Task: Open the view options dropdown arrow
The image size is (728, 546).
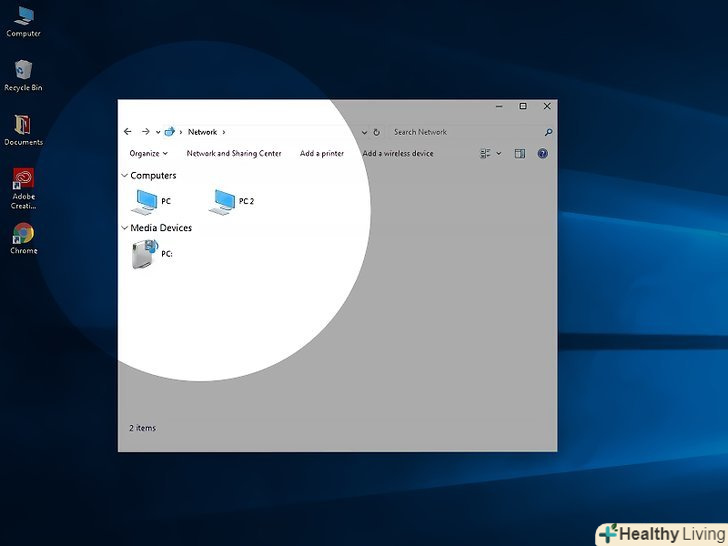Action: (499, 154)
